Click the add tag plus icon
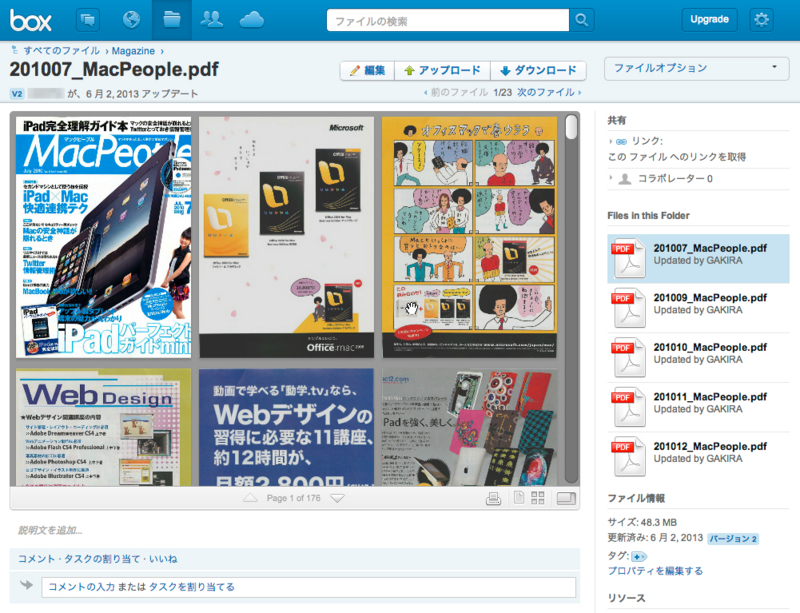The width and height of the screenshot is (800, 613). [638, 556]
